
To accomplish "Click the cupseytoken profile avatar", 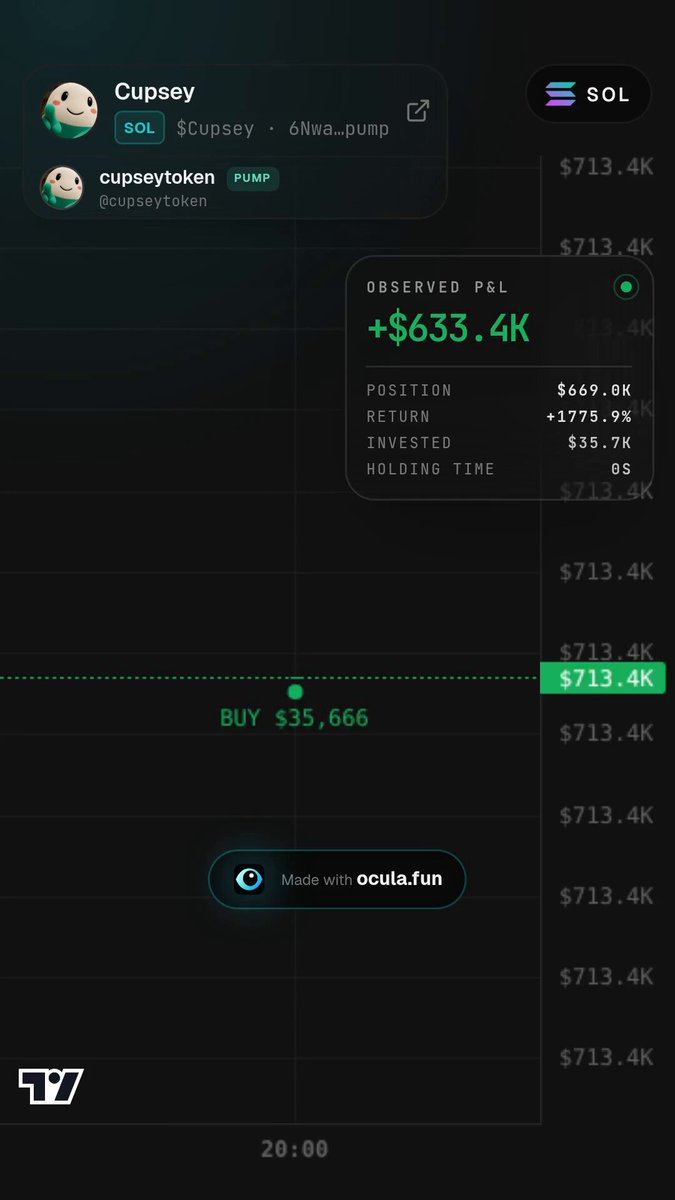I will [x=61, y=187].
